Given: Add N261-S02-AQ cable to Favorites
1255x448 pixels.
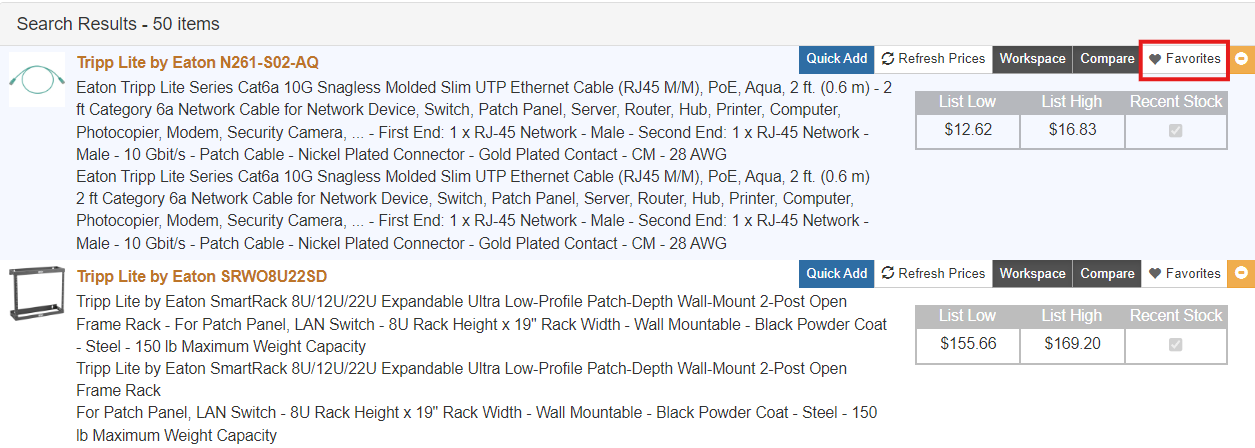Looking at the screenshot, I should pyautogui.click(x=1184, y=59).
